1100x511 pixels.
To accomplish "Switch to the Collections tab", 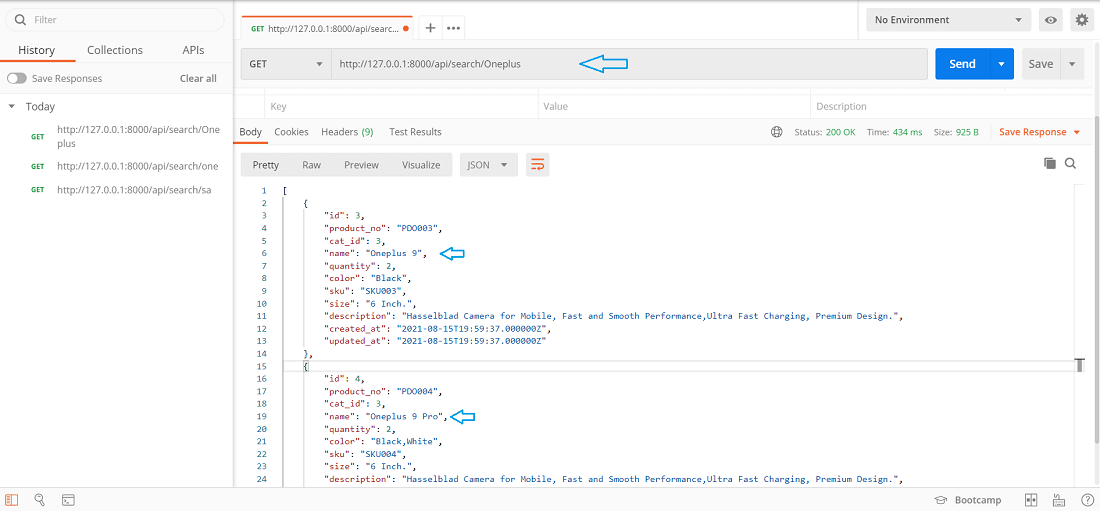I will coord(115,50).
